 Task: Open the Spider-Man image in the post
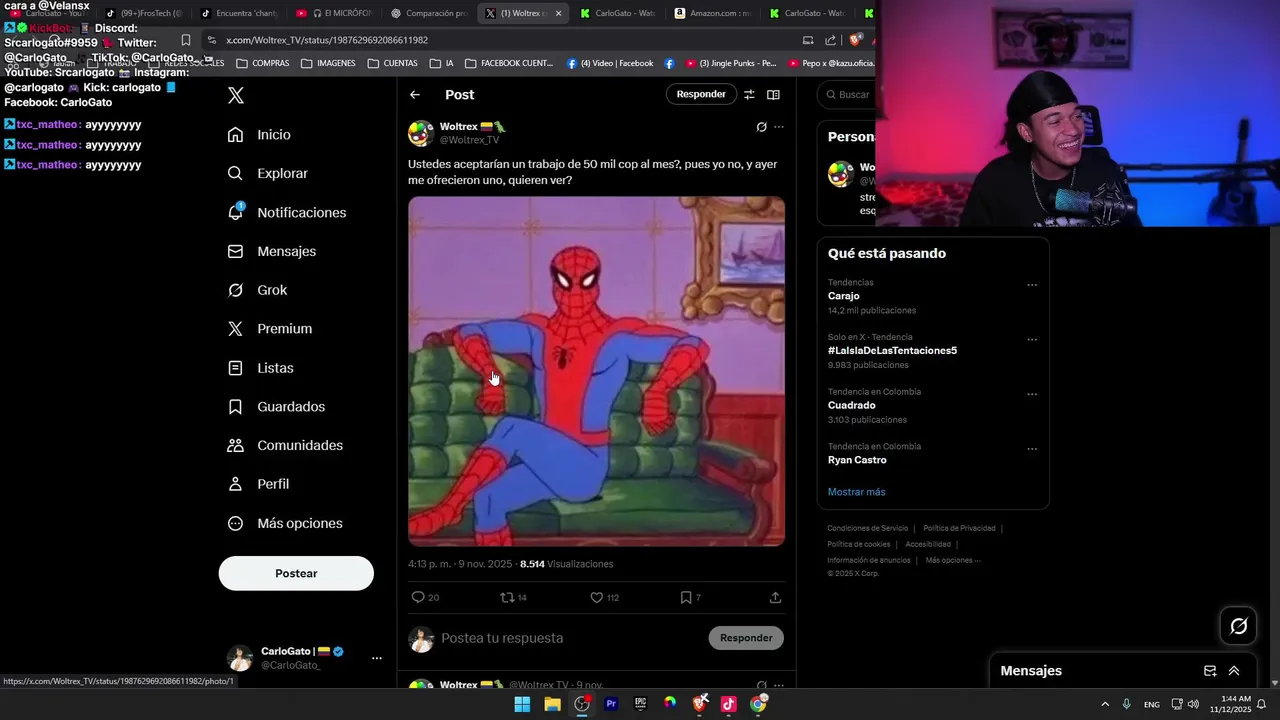pos(596,371)
